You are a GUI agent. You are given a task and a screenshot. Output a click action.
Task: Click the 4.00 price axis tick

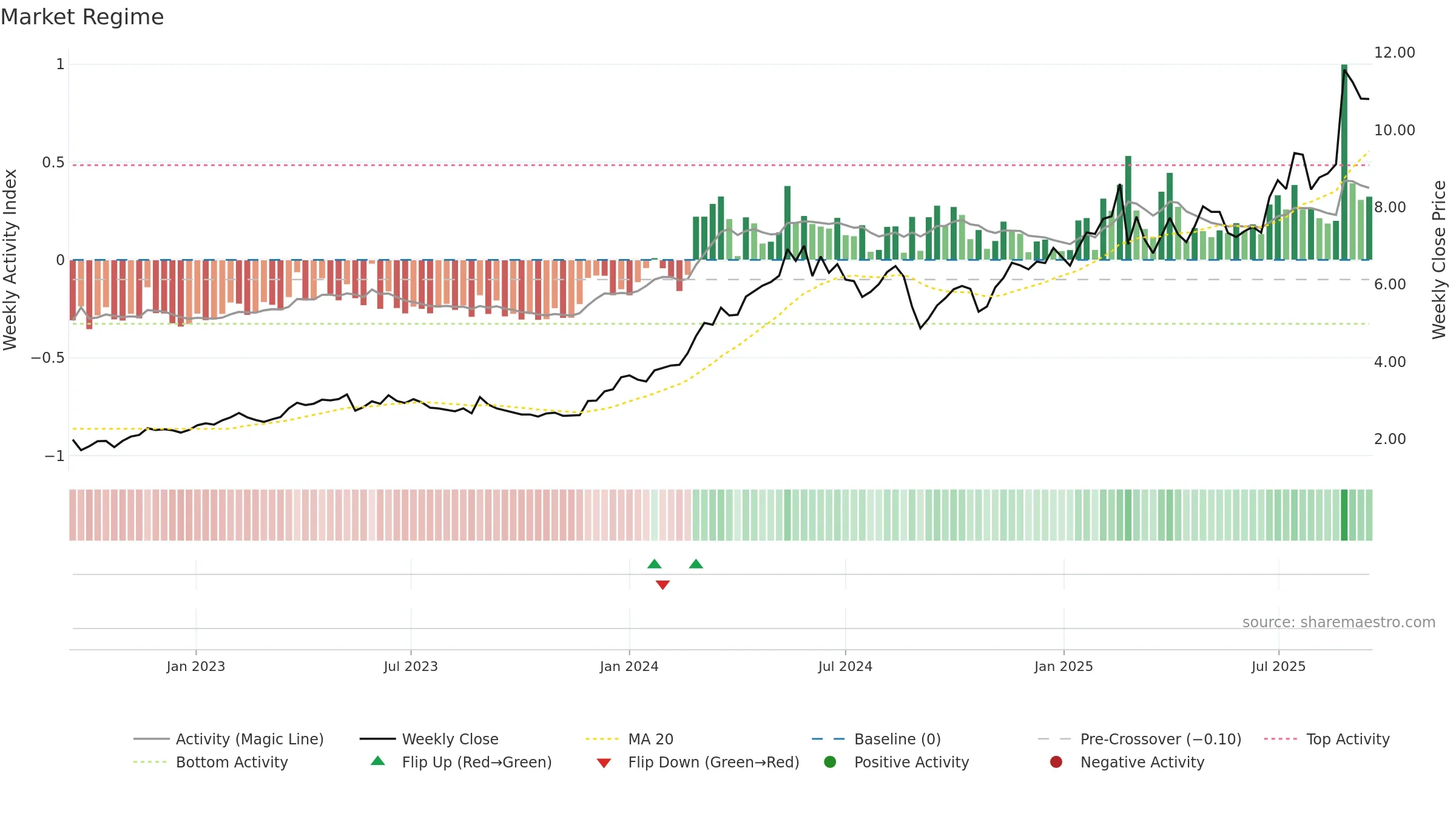(x=1390, y=362)
